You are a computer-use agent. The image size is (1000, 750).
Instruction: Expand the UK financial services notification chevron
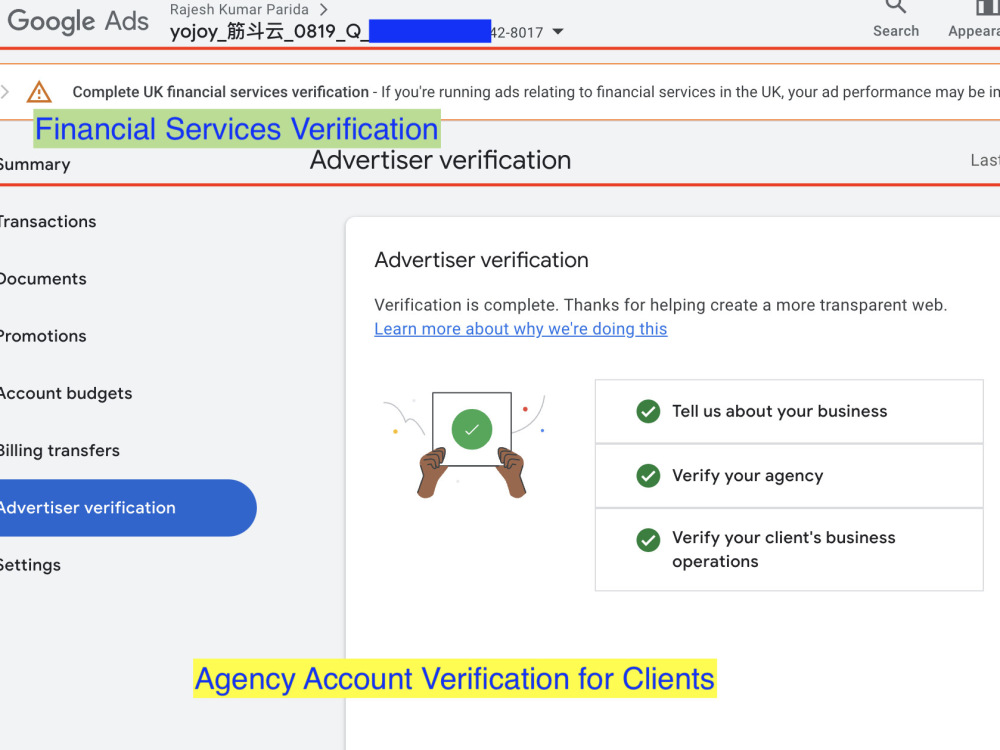[5, 92]
